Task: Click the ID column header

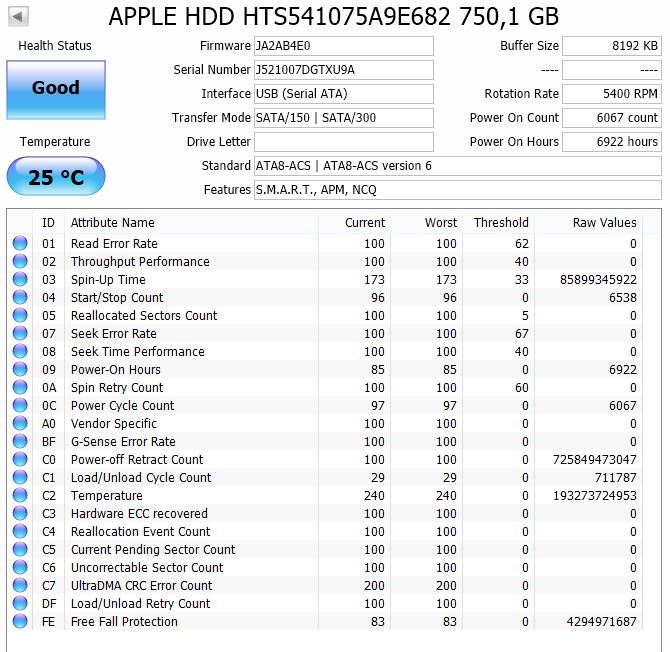Action: pyautogui.click(x=48, y=222)
